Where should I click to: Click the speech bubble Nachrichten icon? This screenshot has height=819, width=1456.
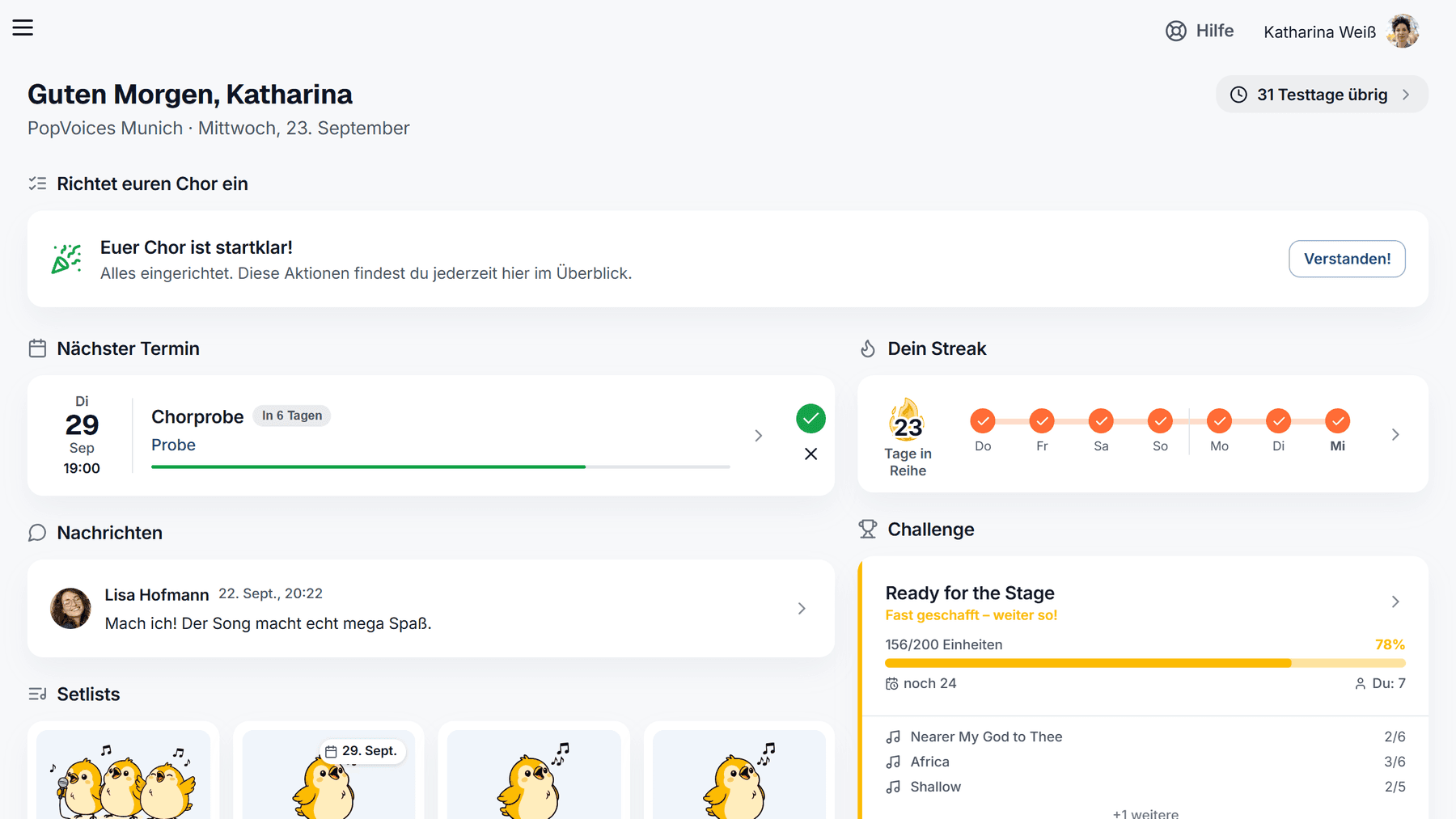[37, 533]
